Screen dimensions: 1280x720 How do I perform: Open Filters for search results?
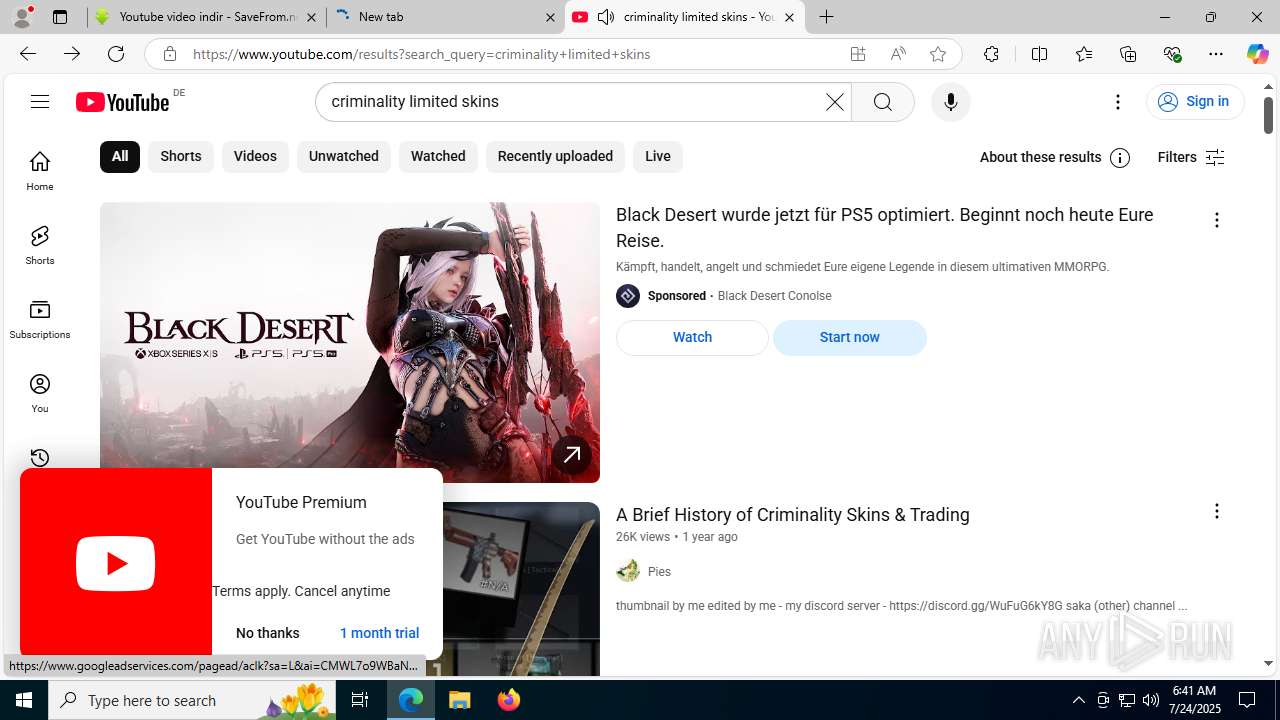coord(1191,157)
